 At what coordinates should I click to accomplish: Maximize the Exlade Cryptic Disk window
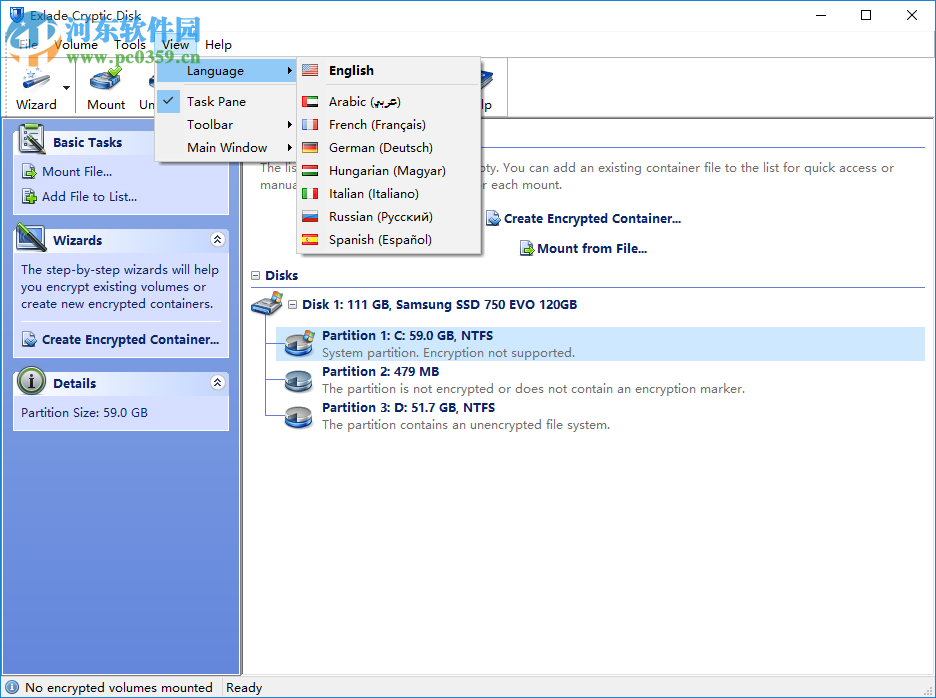tap(866, 16)
